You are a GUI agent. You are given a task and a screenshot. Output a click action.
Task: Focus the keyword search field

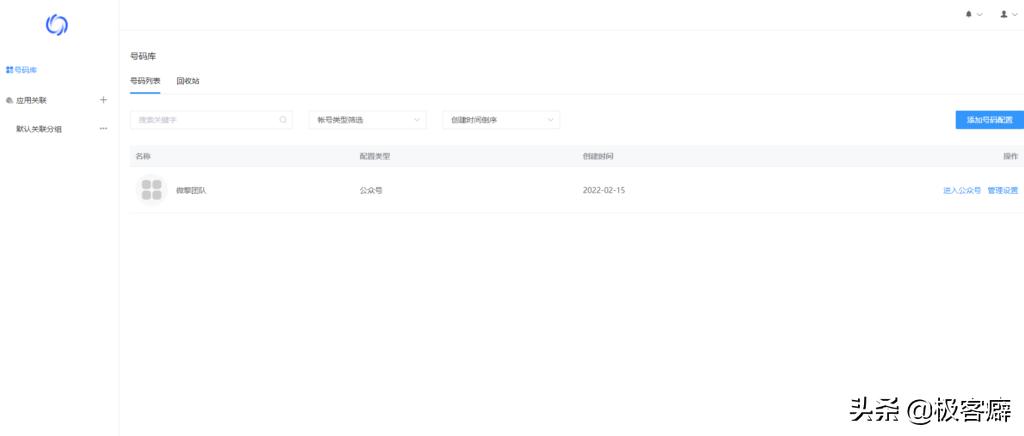211,120
